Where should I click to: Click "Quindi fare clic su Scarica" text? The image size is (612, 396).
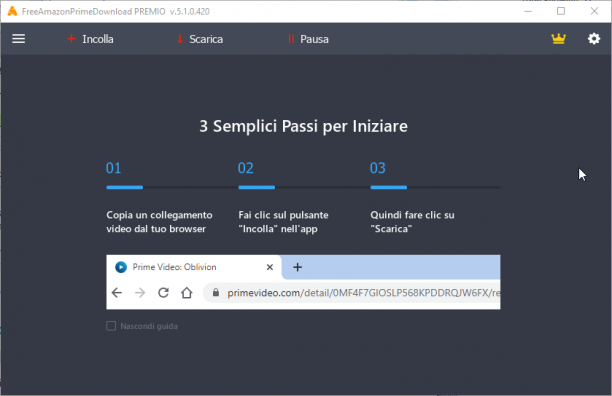click(412, 222)
